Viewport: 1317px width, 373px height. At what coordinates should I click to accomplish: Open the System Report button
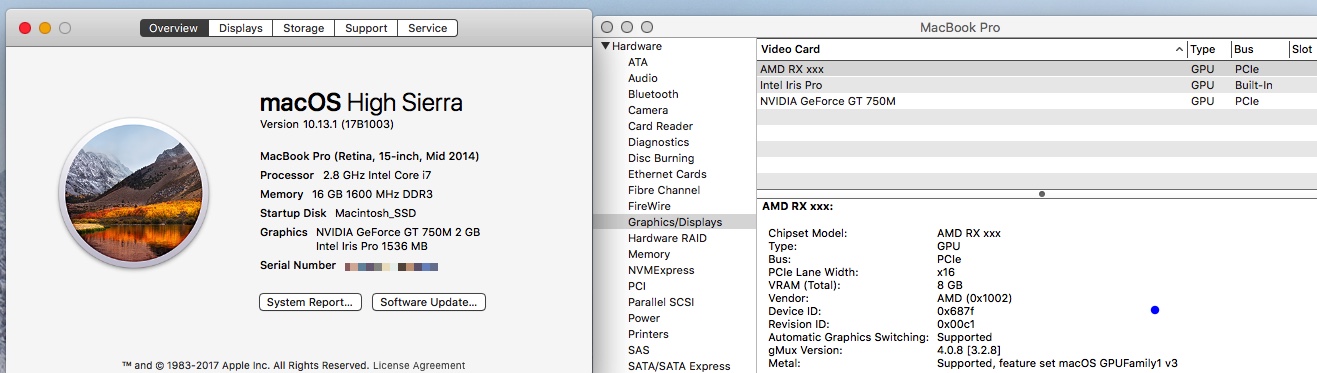(310, 302)
